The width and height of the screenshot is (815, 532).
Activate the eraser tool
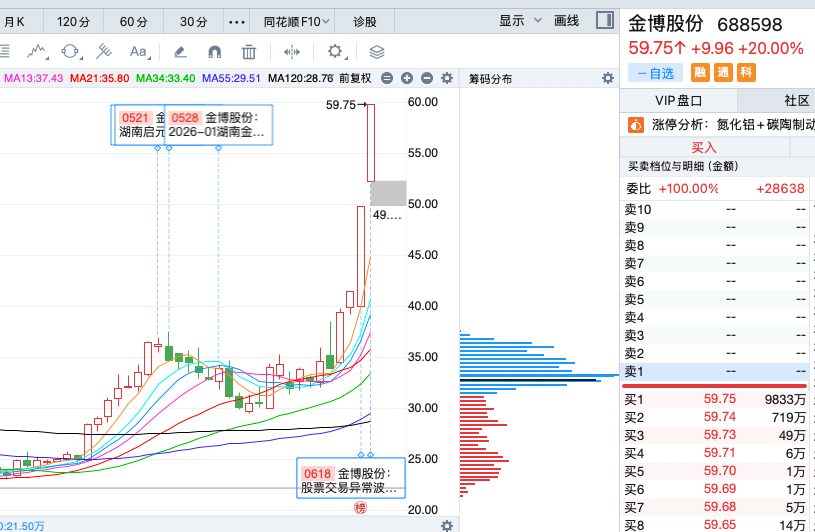pyautogui.click(x=180, y=51)
